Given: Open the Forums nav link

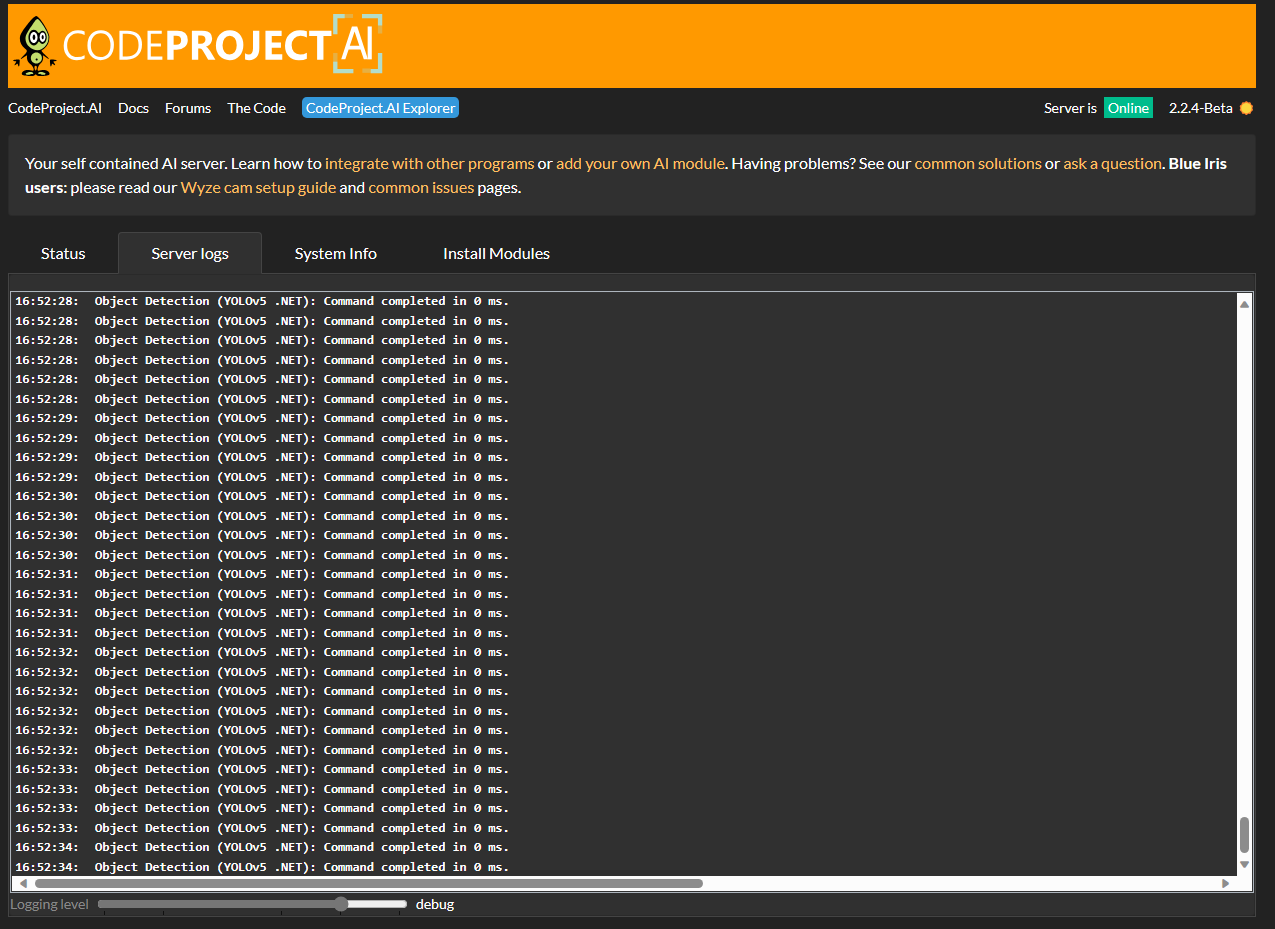Looking at the screenshot, I should coord(188,108).
